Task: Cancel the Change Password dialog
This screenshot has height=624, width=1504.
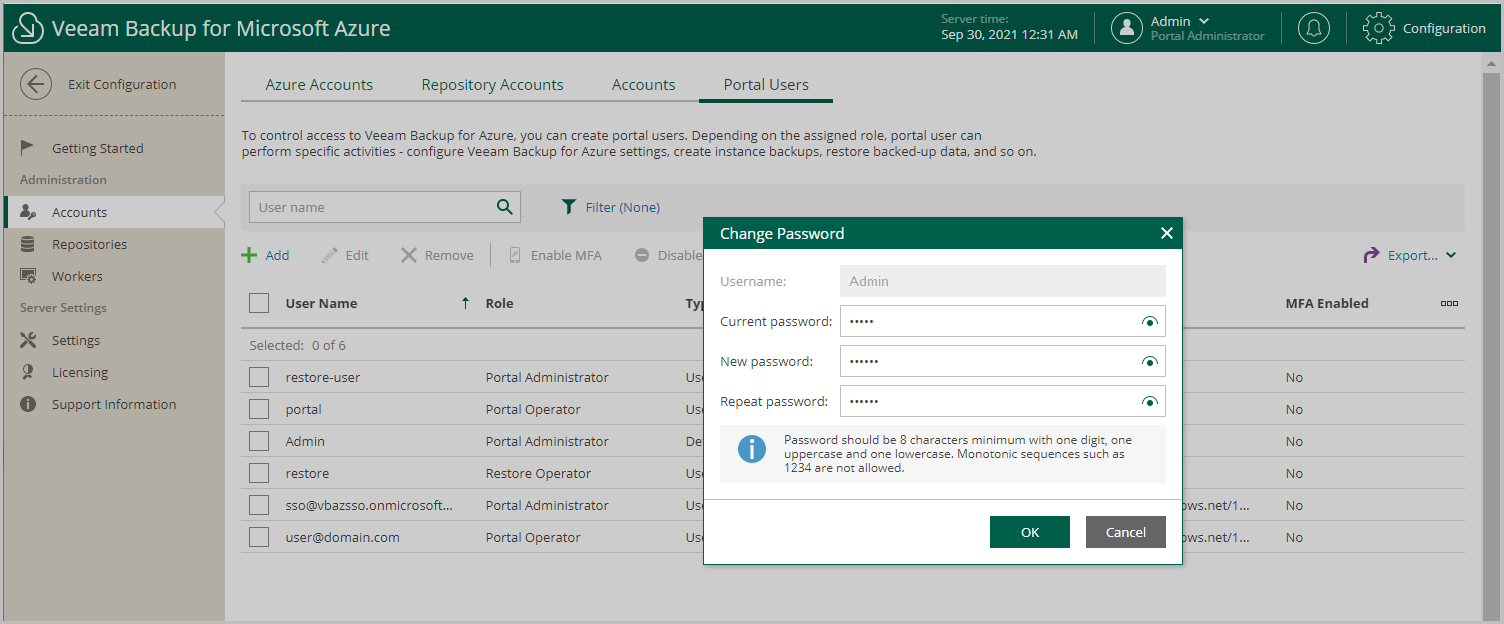Action: click(x=1126, y=532)
